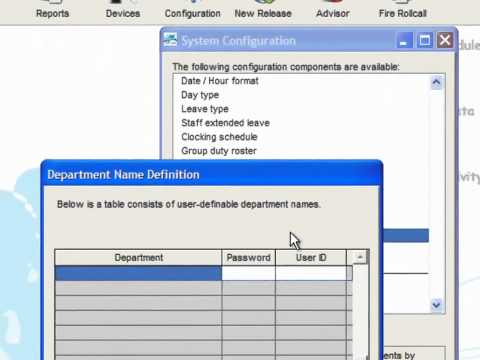Select 'Date / Hour format' component

click(220, 81)
